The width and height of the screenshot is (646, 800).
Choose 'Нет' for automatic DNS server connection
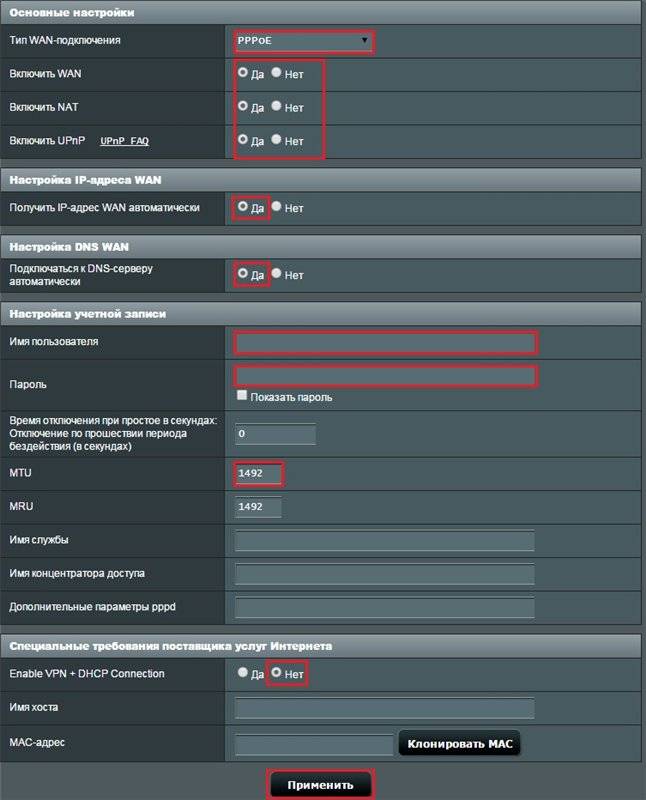277,274
